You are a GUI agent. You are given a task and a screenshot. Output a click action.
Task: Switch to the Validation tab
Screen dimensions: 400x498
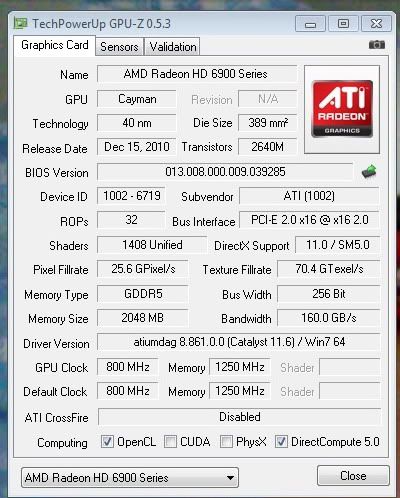[x=173, y=47]
